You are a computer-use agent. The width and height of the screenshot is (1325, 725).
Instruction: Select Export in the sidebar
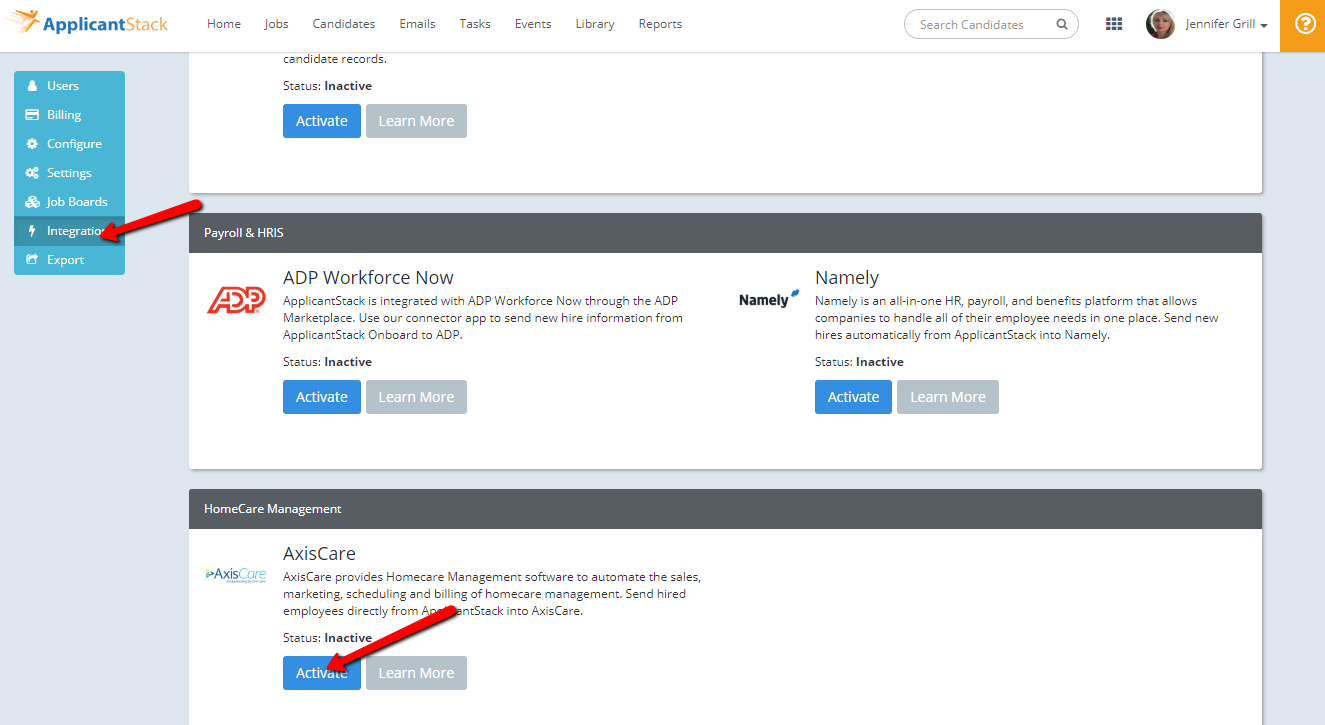65,260
